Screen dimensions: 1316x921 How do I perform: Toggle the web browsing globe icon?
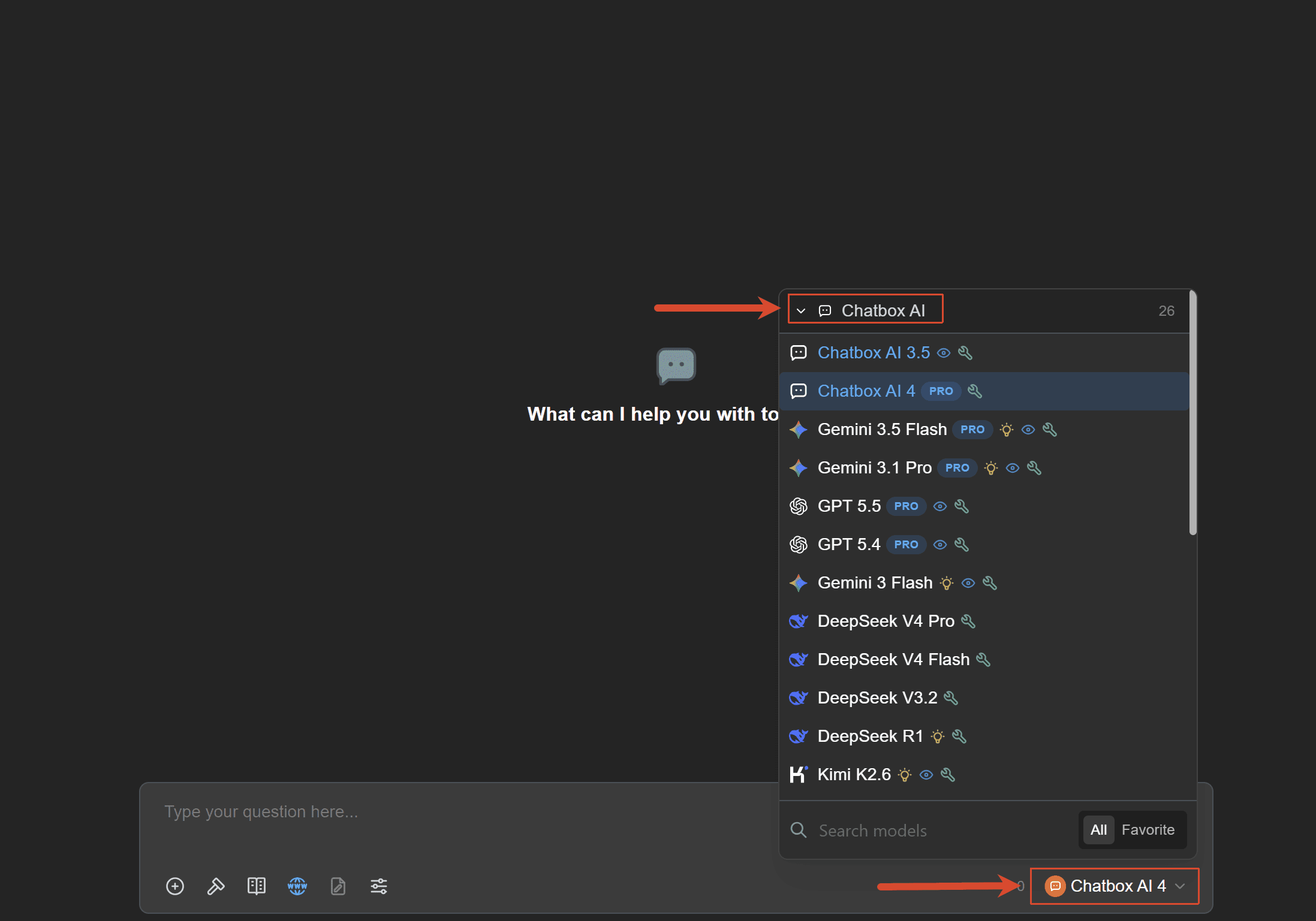point(297,886)
